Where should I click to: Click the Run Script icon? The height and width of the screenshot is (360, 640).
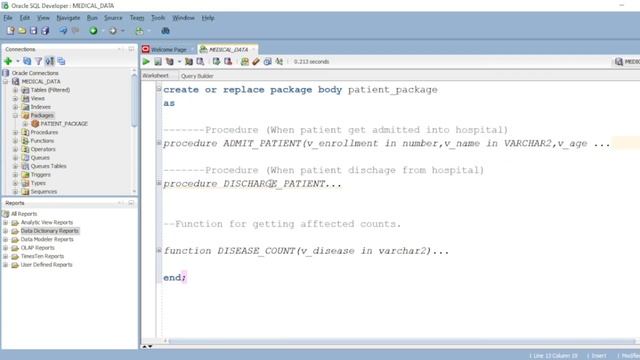coord(158,62)
